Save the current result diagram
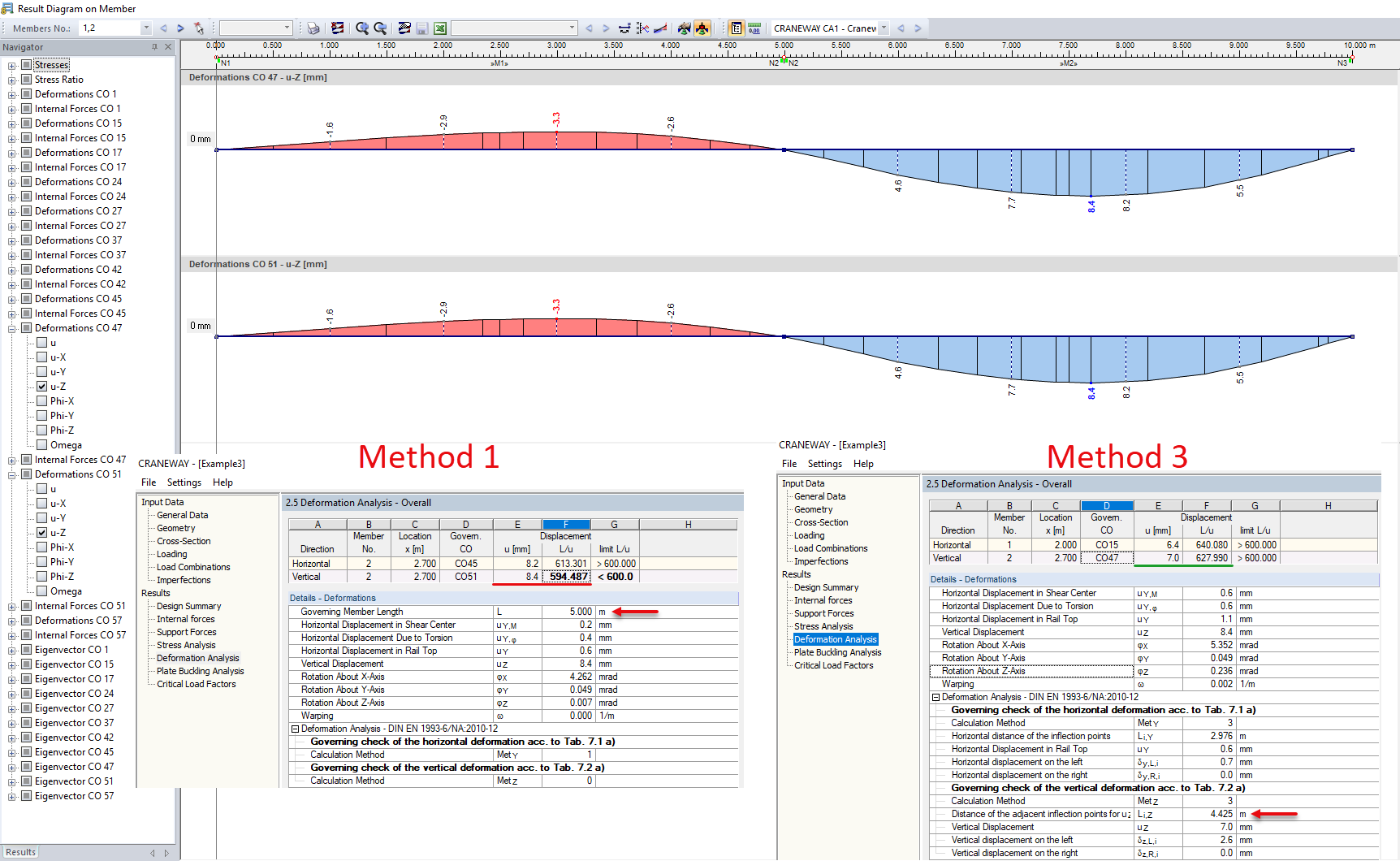1400x861 pixels. tap(421, 28)
